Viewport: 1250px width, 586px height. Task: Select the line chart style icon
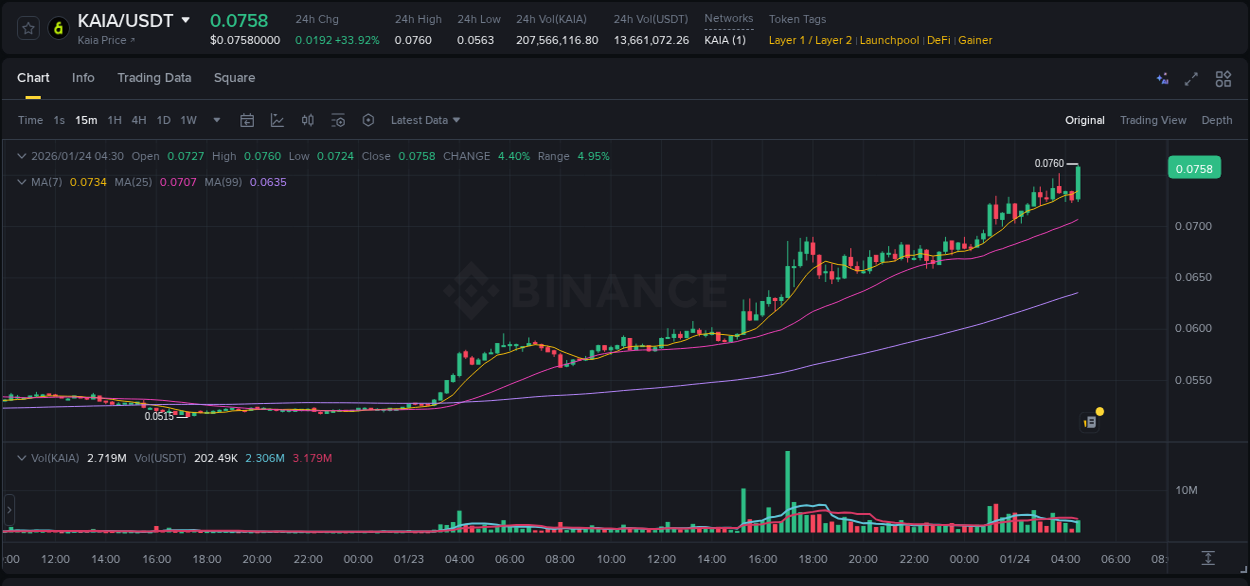(277, 120)
